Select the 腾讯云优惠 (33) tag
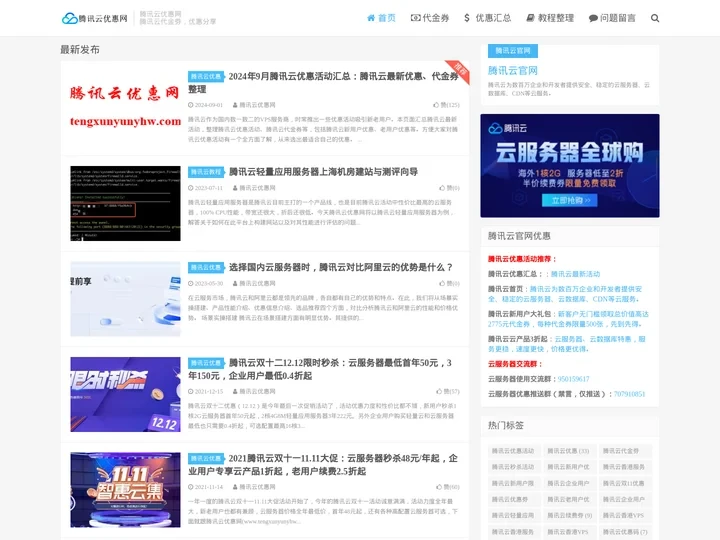The image size is (720, 540). 568,451
